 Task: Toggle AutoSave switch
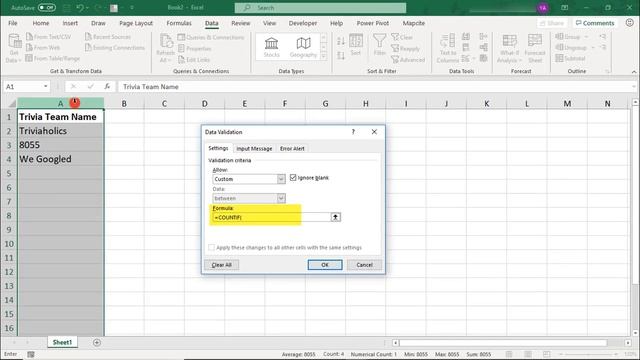47,7
